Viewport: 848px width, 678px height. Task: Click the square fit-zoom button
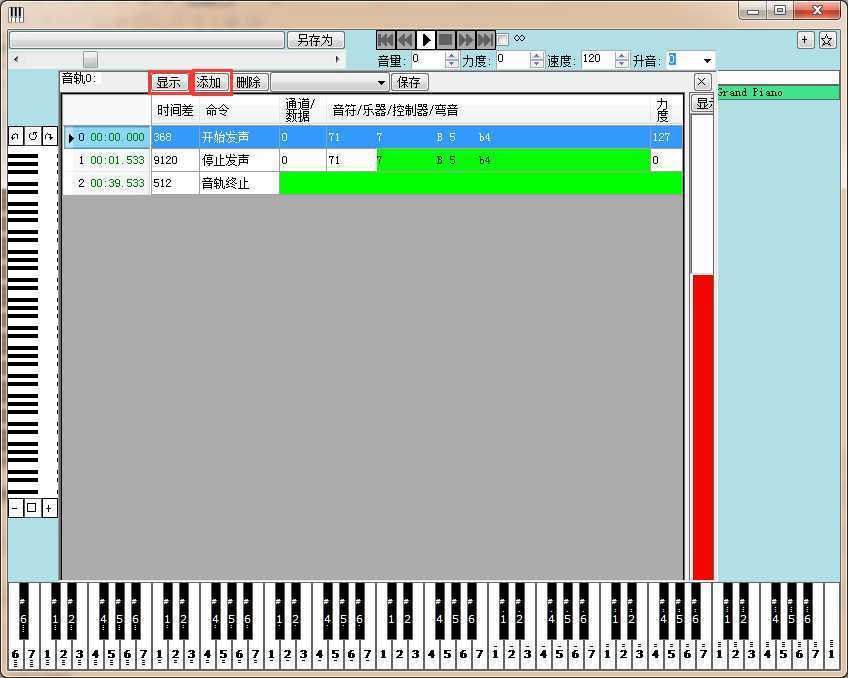(x=32, y=508)
